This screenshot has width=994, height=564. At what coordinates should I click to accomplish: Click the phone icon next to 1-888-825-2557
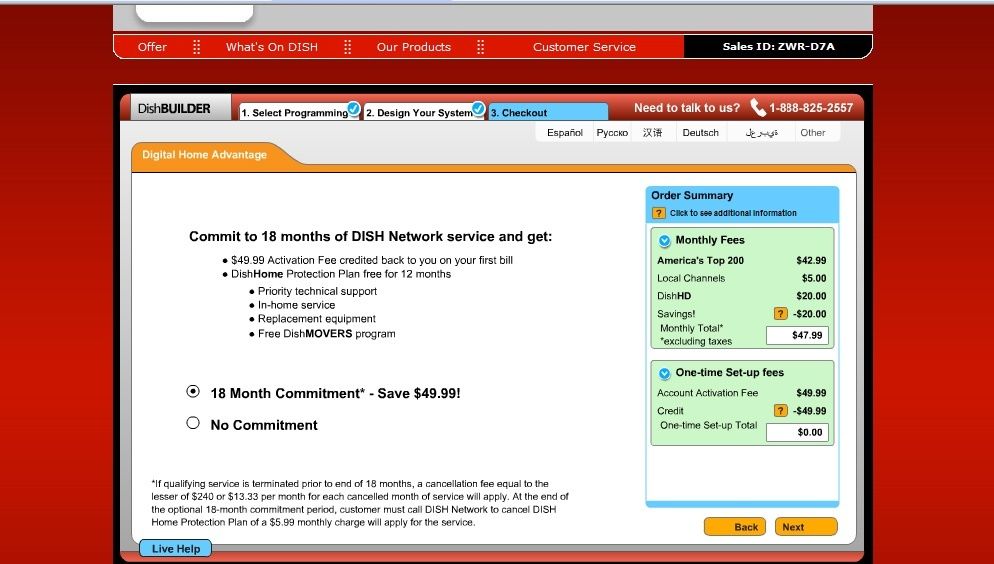coord(758,108)
